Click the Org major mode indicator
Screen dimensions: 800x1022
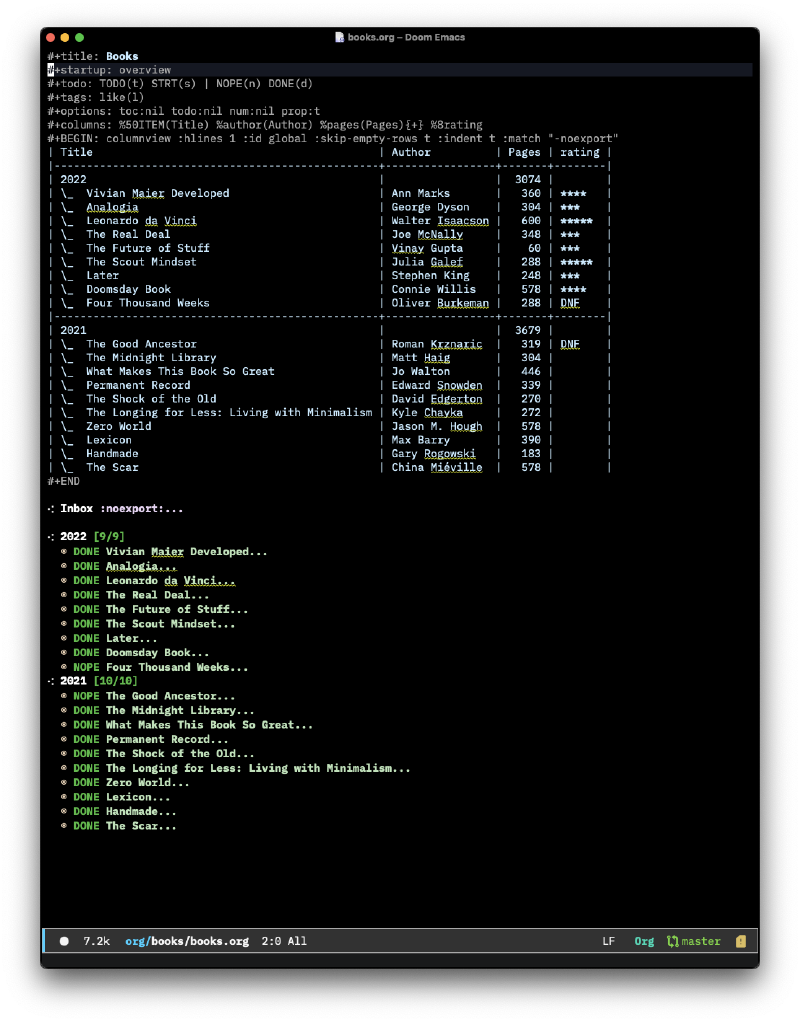coord(644,941)
